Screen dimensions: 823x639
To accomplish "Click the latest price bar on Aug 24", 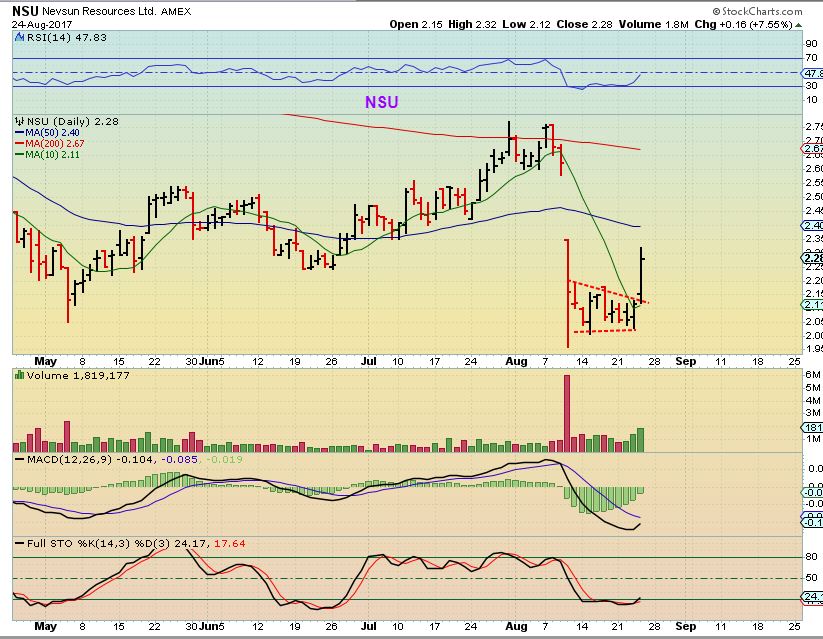I will click(641, 274).
